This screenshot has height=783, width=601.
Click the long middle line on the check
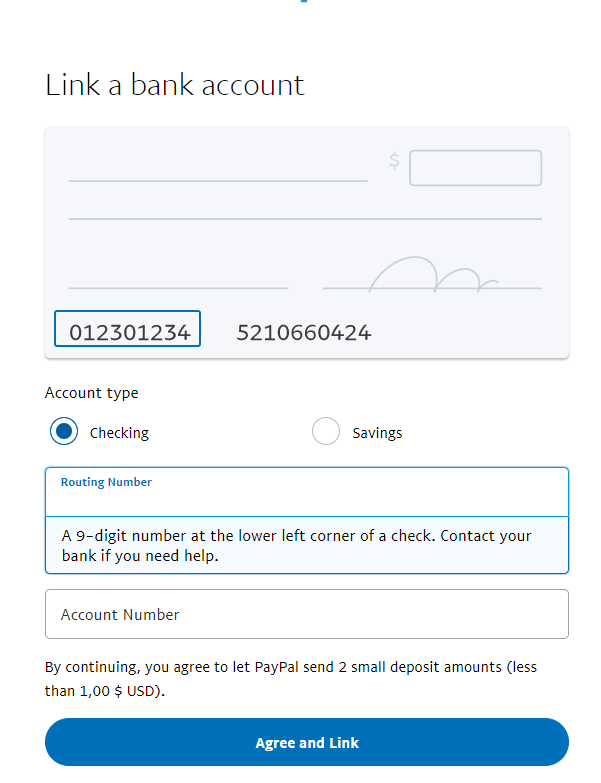coord(305,219)
